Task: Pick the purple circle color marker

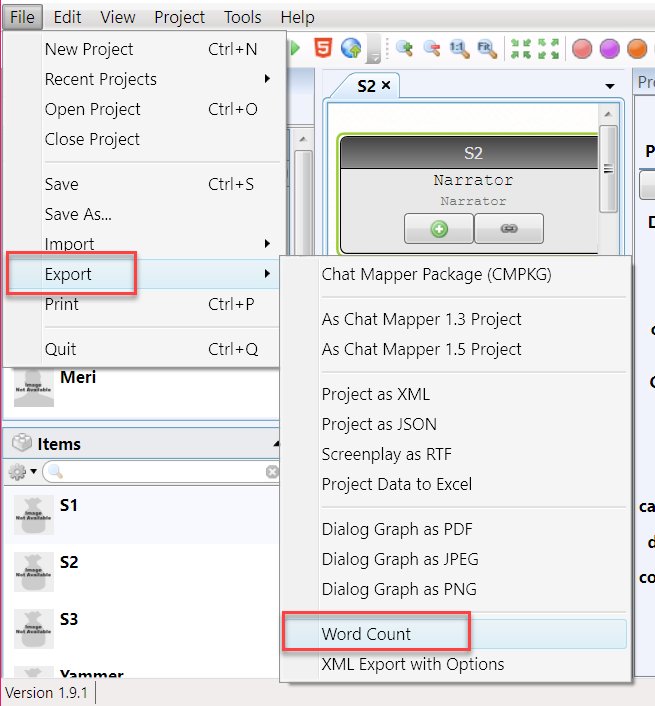Action: point(610,49)
